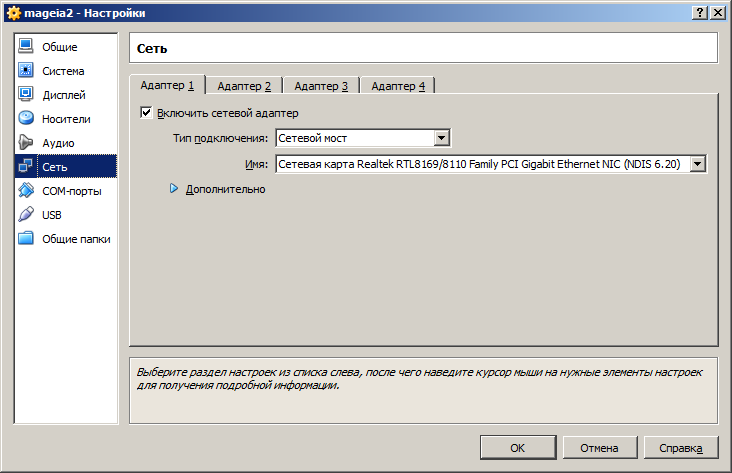Click the title bar question mark help

point(700,11)
